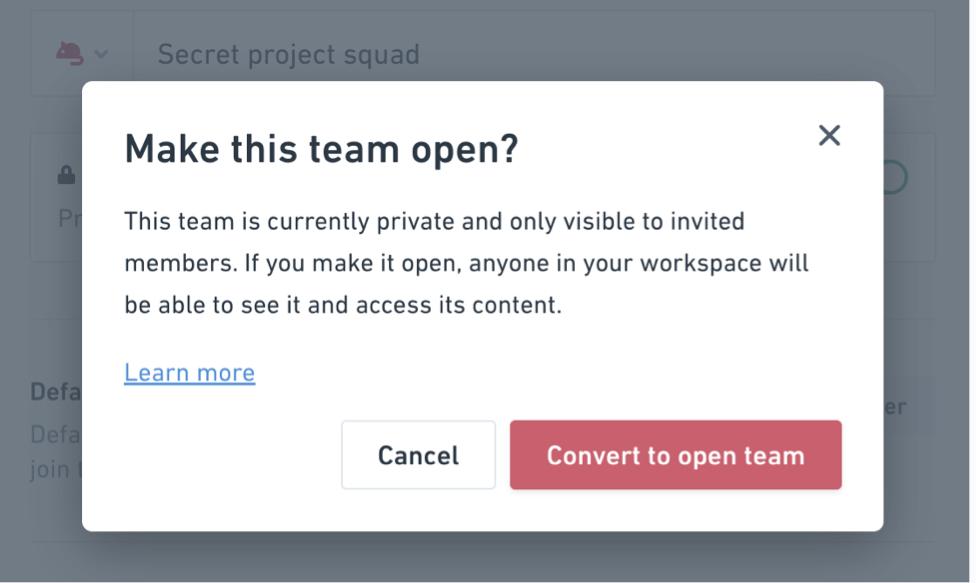Click the dimmed team emoji icon
Screen dimensions: 976x583
coord(69,54)
